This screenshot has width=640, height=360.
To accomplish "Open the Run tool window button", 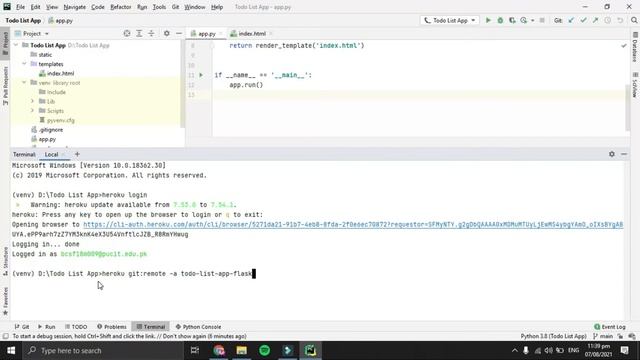I will click(47, 327).
